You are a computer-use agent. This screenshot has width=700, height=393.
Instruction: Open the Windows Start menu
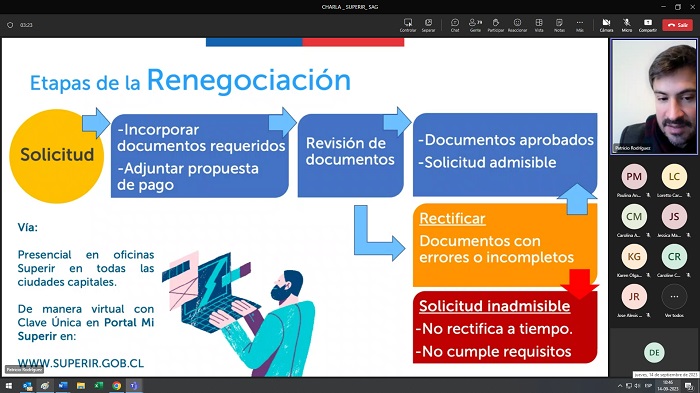tap(8, 386)
